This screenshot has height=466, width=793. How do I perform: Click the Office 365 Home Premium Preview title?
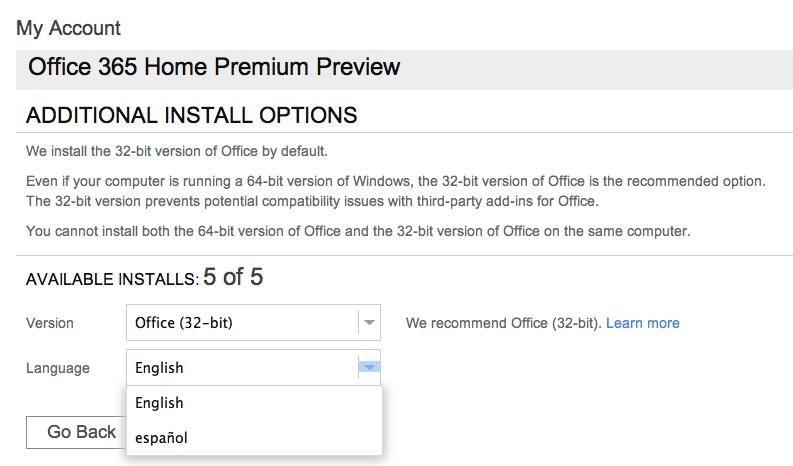tap(214, 67)
